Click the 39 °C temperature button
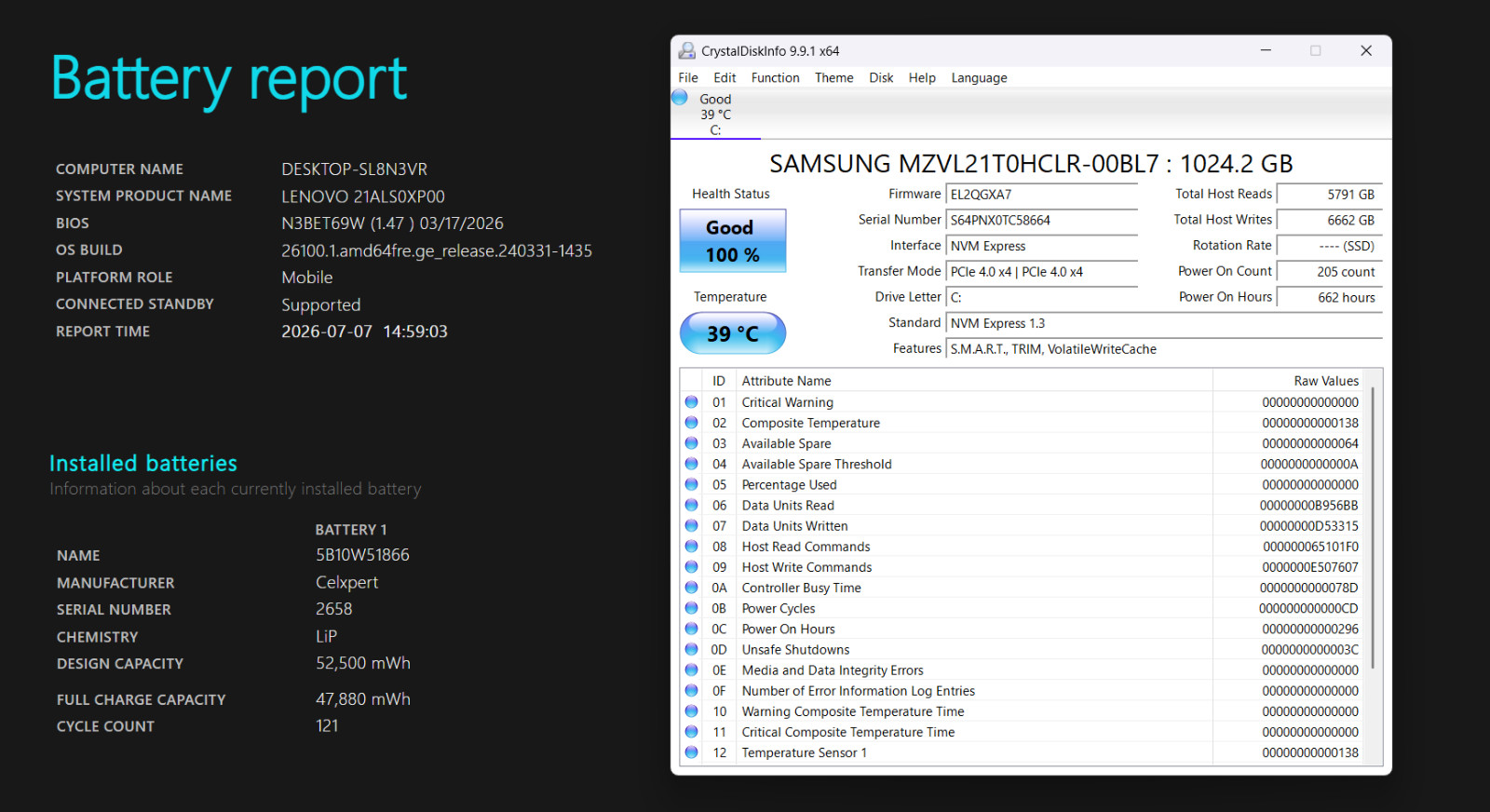Image resolution: width=1490 pixels, height=812 pixels. point(733,333)
